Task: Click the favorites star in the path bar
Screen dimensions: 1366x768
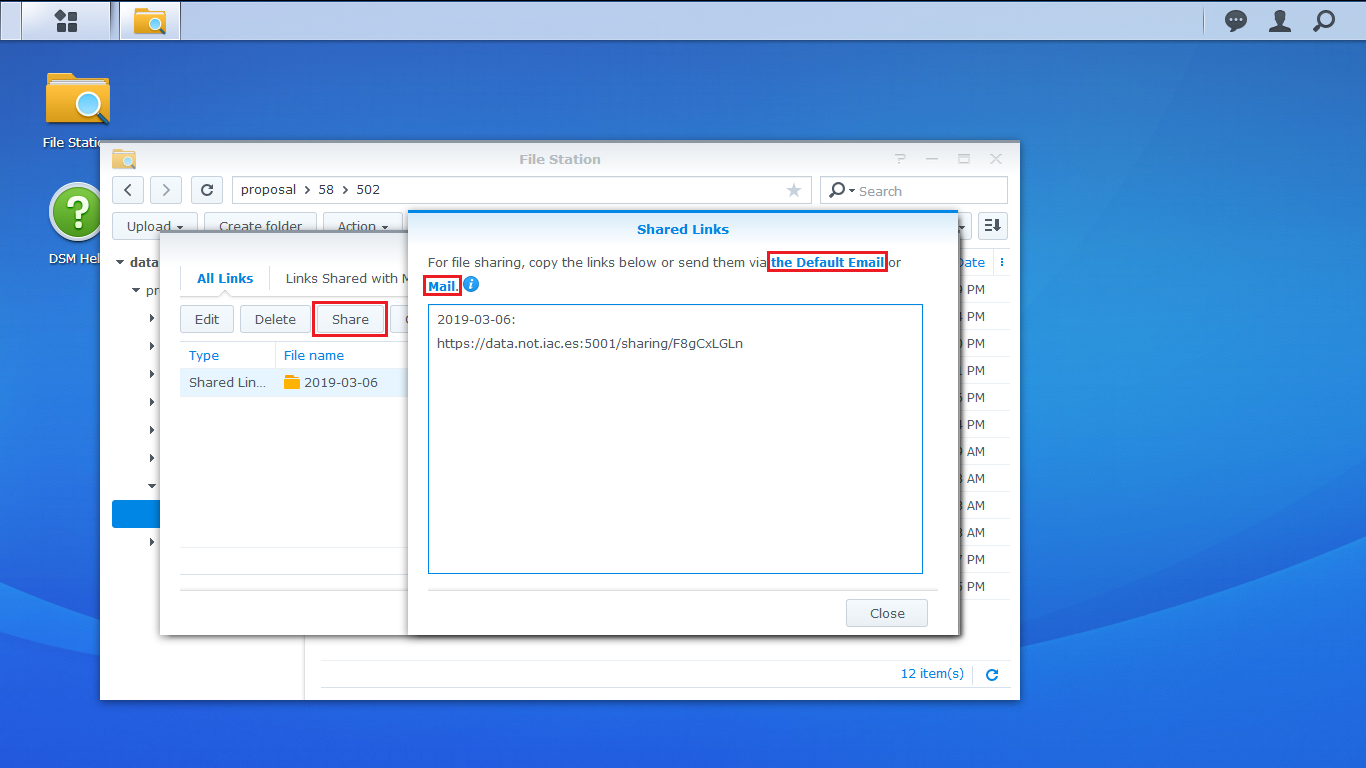Action: (x=794, y=190)
